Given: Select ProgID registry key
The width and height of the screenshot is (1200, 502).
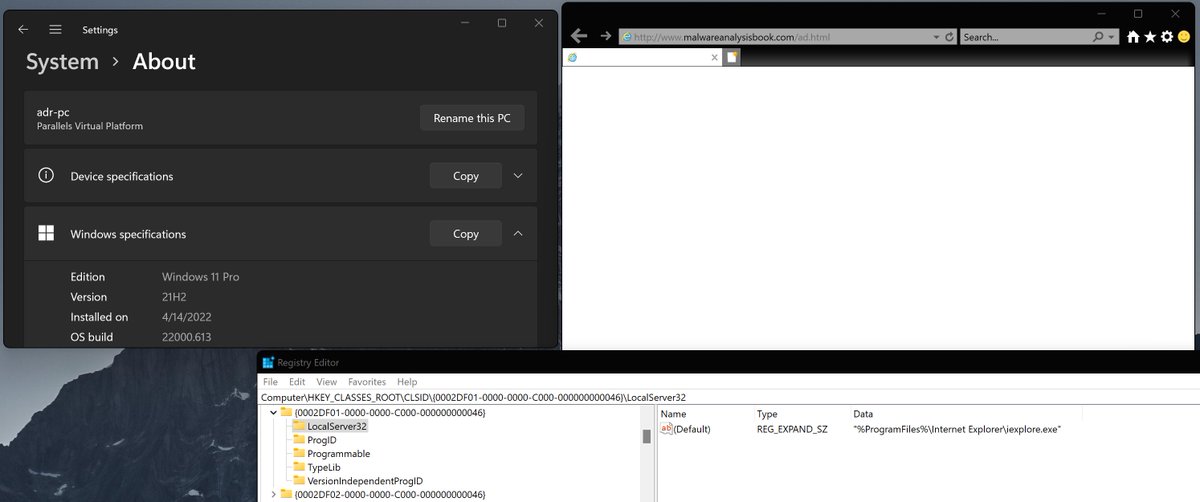Looking at the screenshot, I should click(322, 440).
